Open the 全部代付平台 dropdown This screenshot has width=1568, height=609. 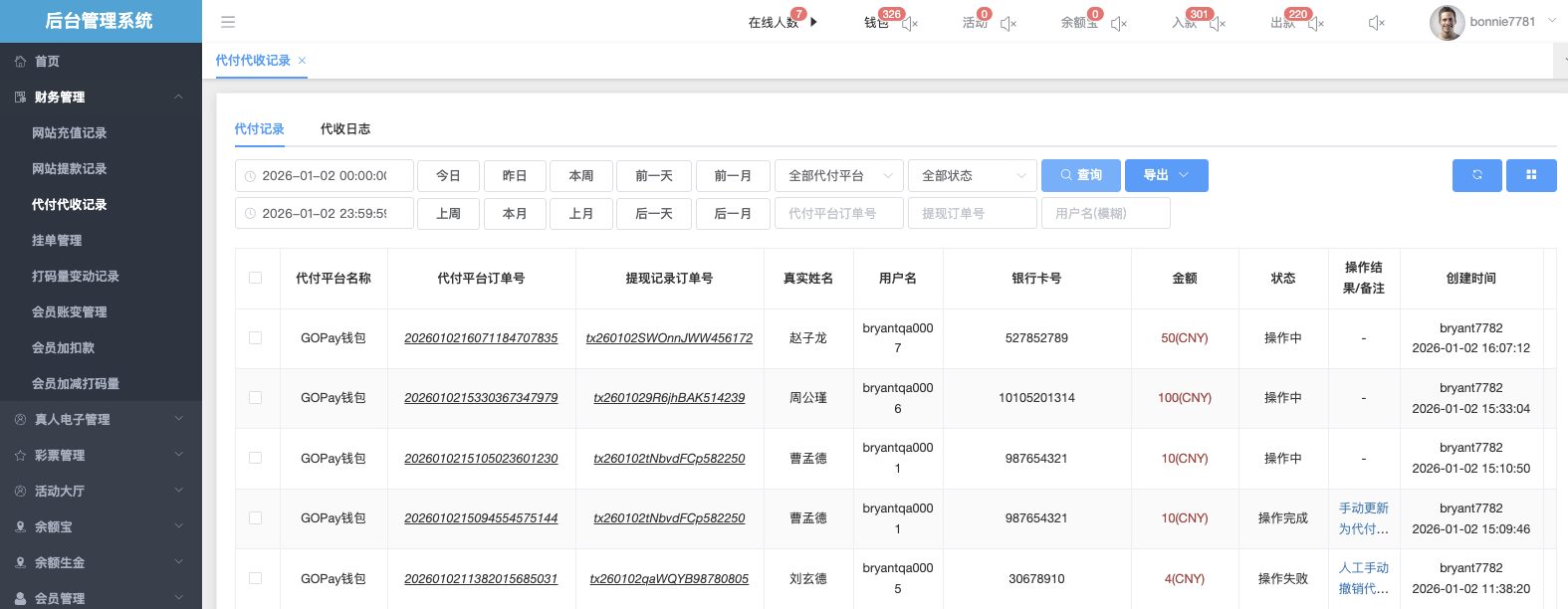(x=838, y=175)
